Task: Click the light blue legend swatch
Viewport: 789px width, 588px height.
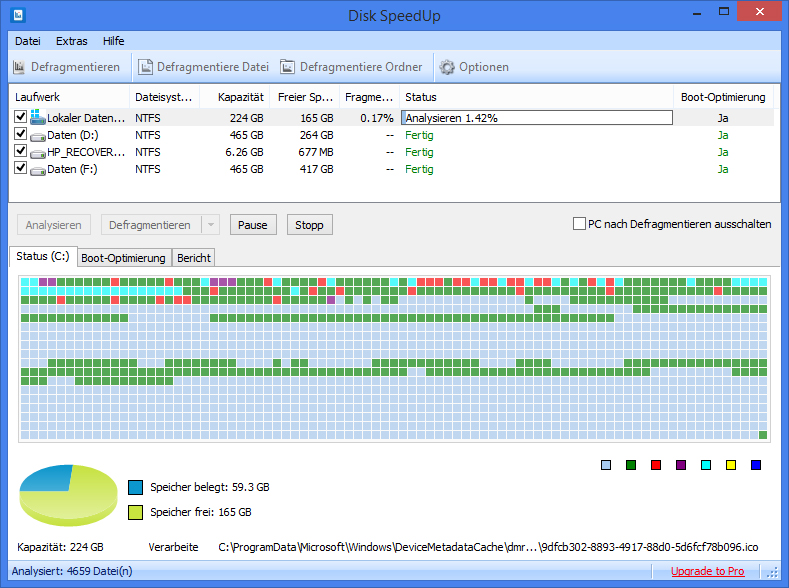Action: pos(606,465)
